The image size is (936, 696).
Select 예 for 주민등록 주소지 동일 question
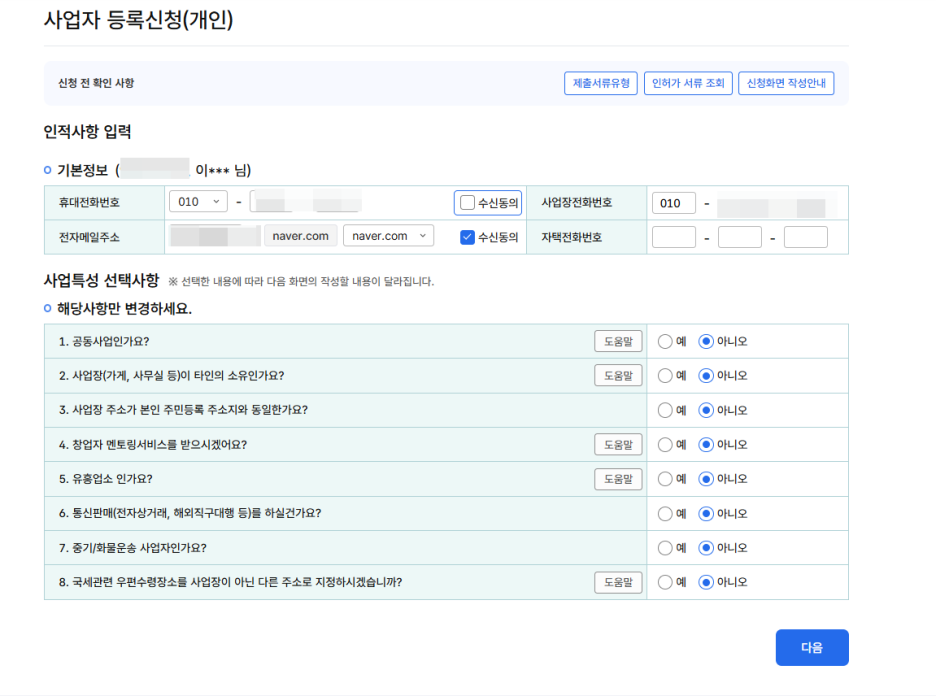click(x=665, y=410)
